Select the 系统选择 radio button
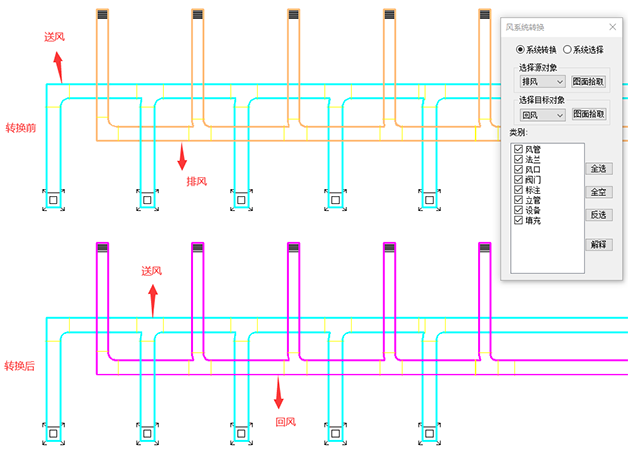The image size is (634, 451). tap(568, 49)
